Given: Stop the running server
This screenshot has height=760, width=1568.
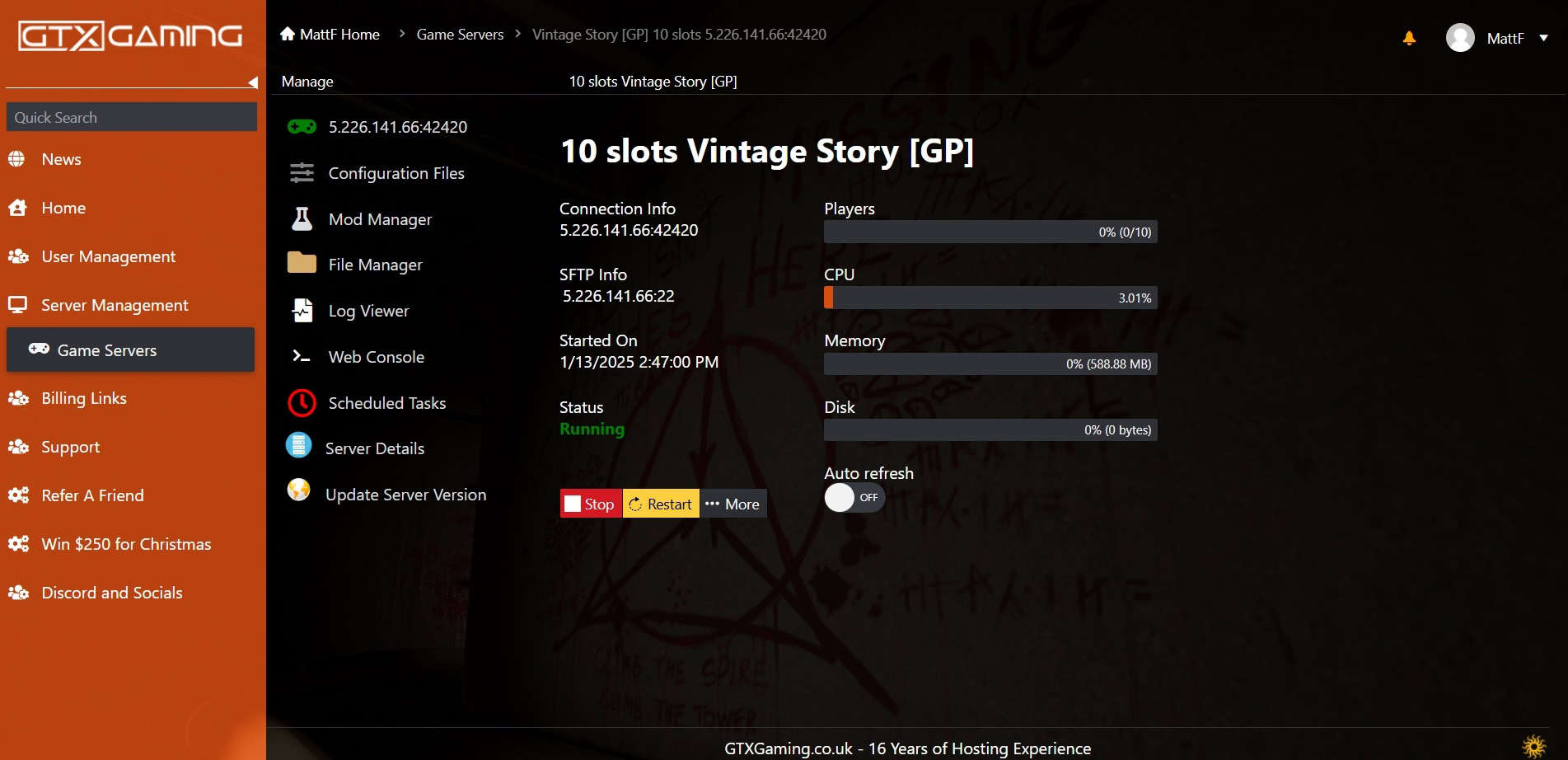Looking at the screenshot, I should tap(591, 504).
